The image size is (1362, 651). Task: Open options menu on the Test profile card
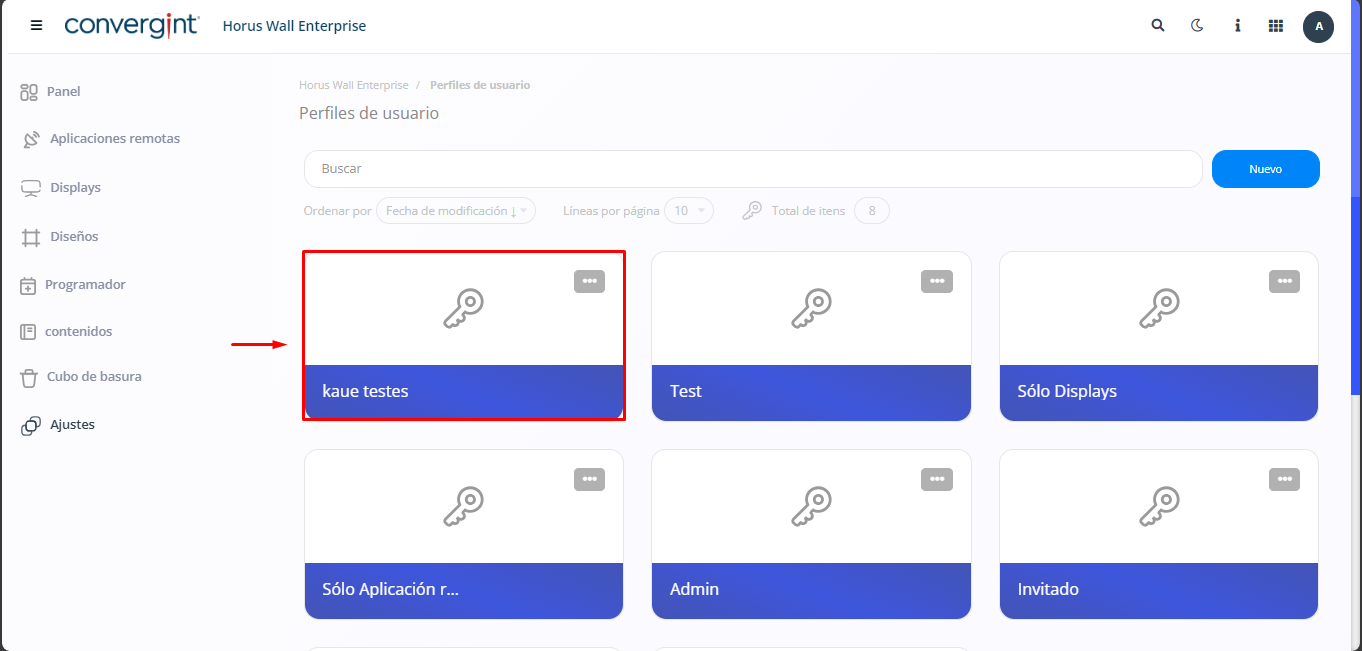click(937, 281)
